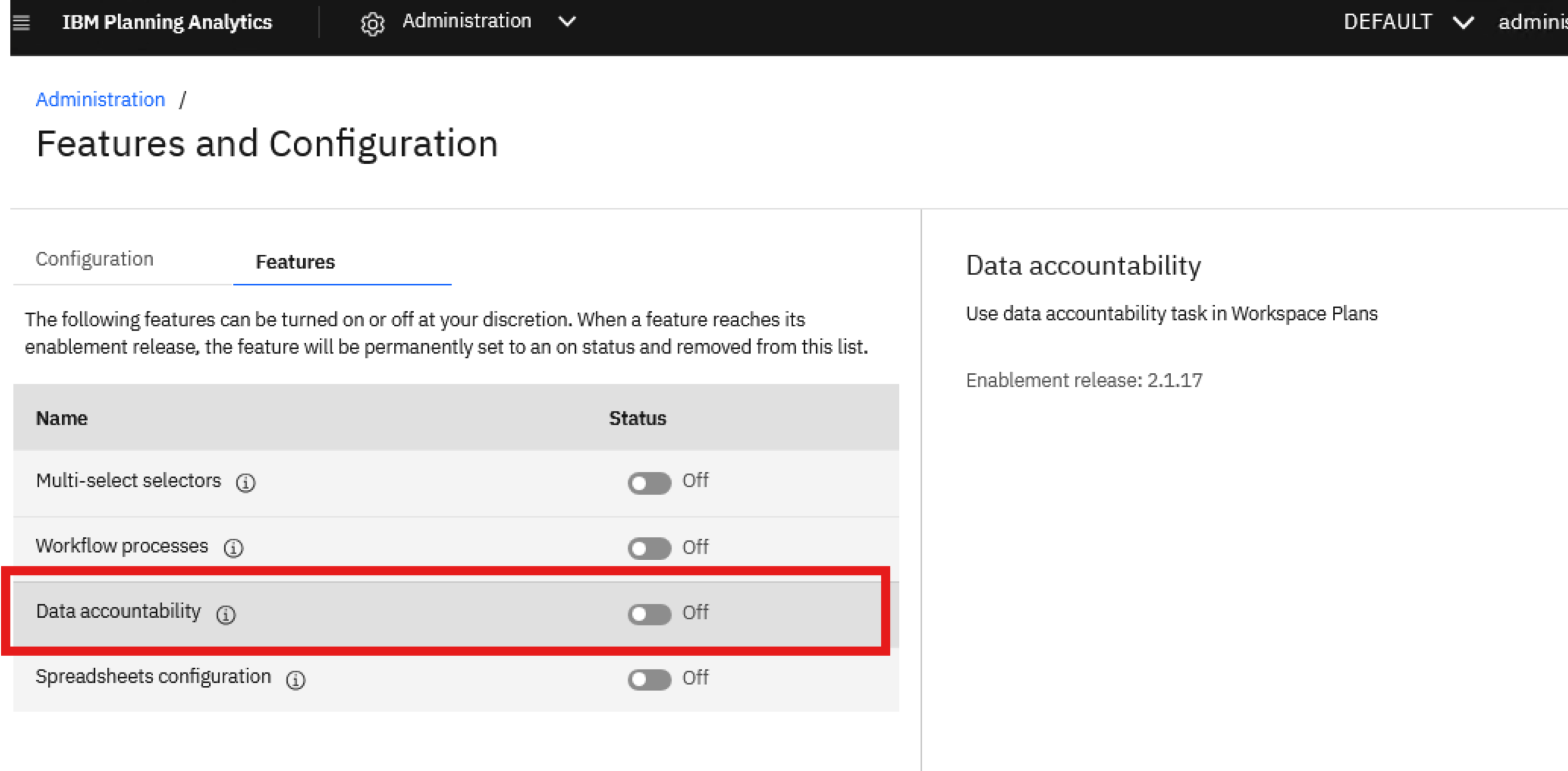Image resolution: width=1568 pixels, height=771 pixels.
Task: Select the Data accountability row name
Action: 118,611
